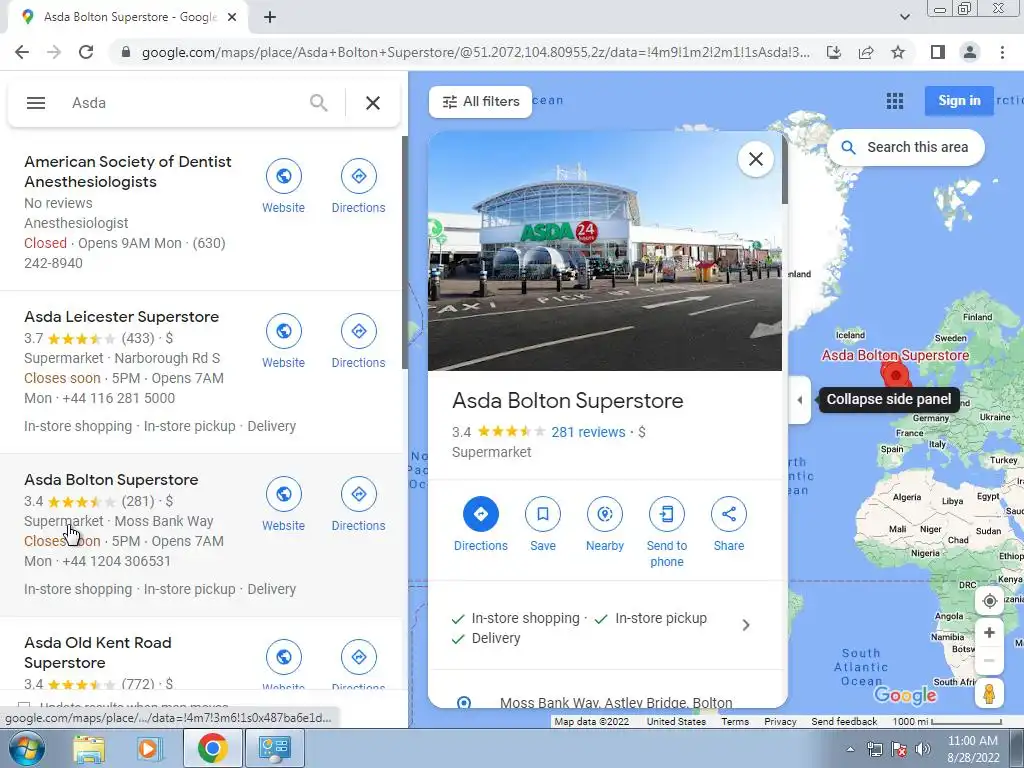View the Asda store photo
1024x768 pixels.
(x=605, y=251)
